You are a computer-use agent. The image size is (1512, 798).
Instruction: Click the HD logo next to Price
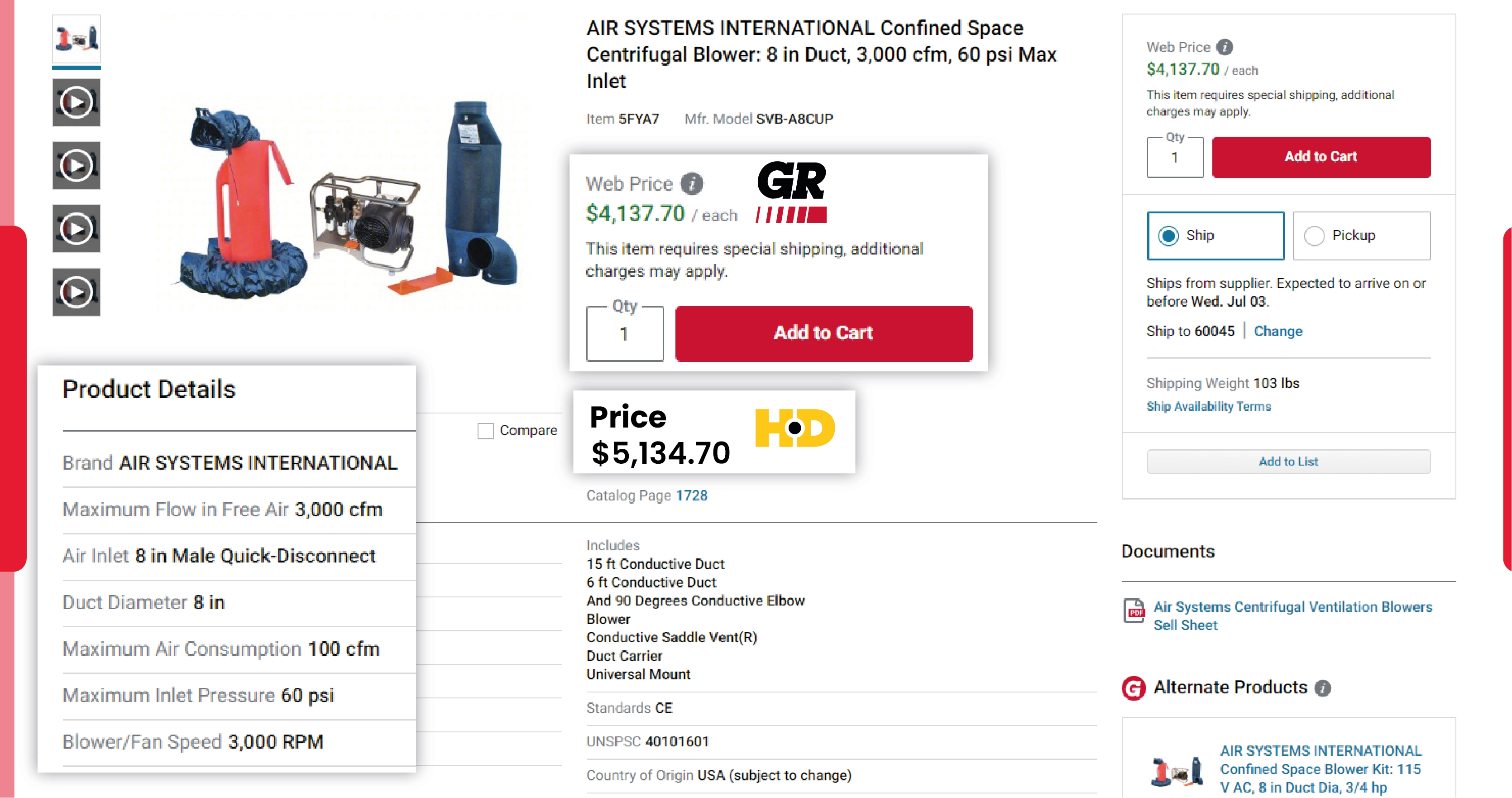point(795,428)
